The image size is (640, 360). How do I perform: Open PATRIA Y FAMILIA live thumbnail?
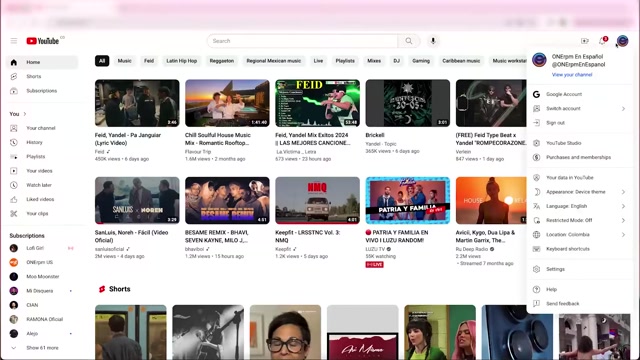coord(408,200)
